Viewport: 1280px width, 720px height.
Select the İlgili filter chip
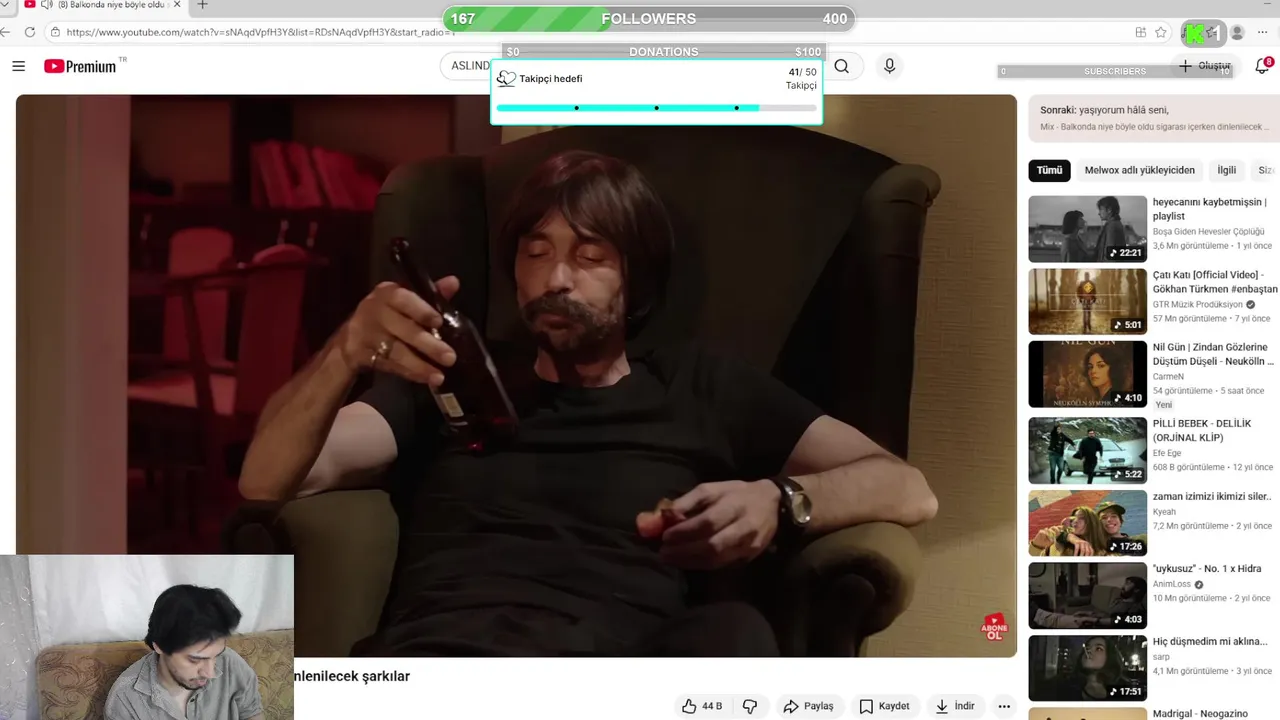point(1226,170)
